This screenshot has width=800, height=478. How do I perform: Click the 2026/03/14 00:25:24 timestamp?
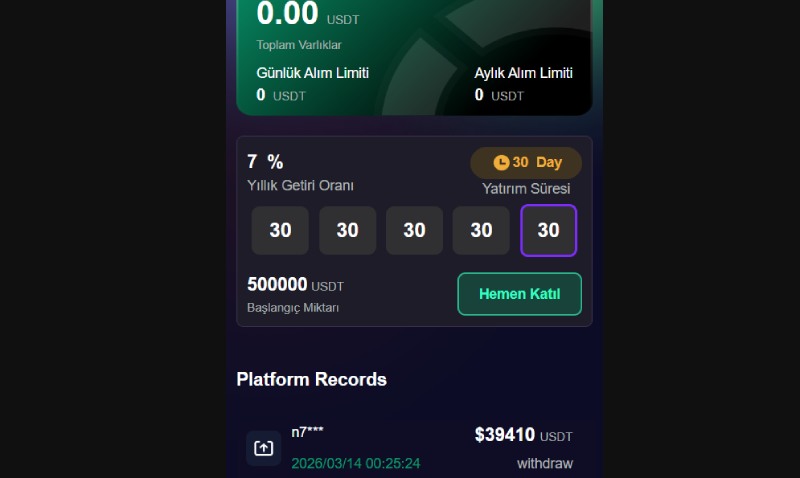(x=355, y=464)
